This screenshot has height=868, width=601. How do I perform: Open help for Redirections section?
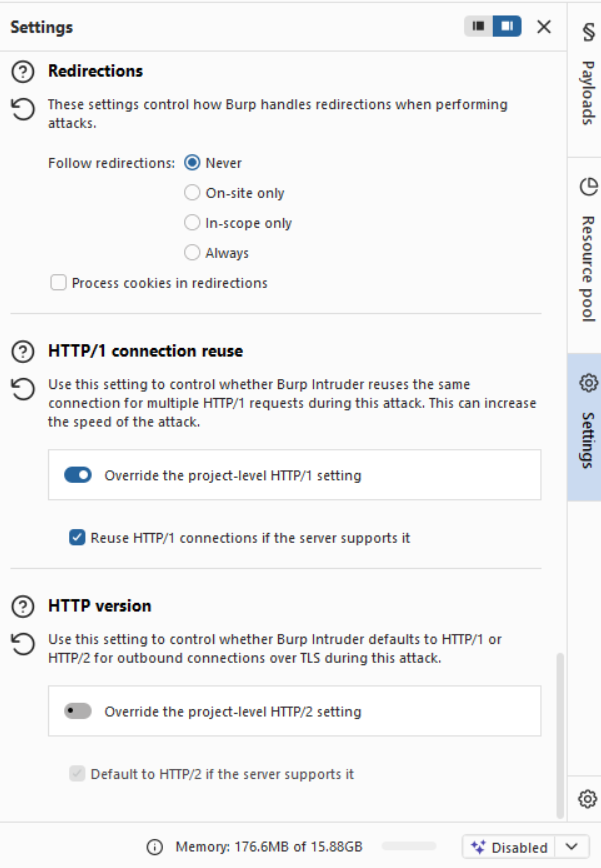pyautogui.click(x=23, y=72)
